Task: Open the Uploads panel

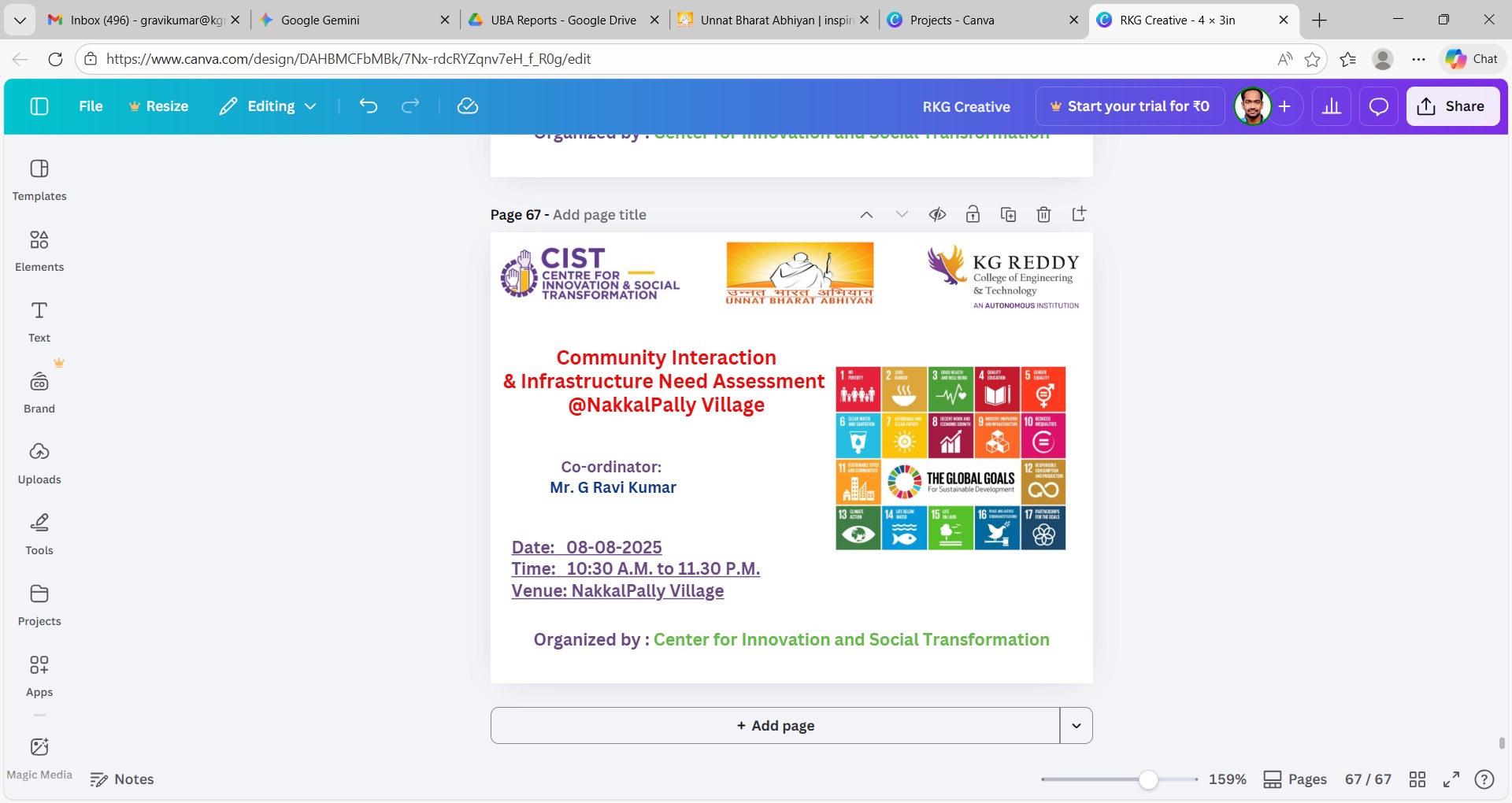Action: (x=39, y=462)
